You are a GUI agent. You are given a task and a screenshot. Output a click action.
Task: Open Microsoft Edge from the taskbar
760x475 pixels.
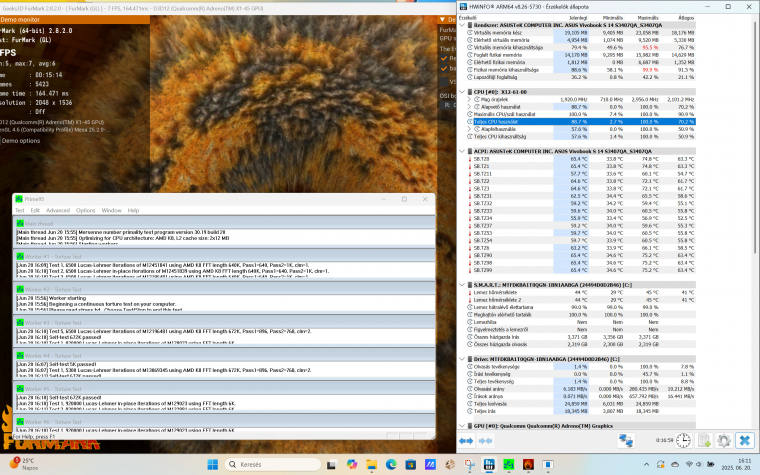391,464
